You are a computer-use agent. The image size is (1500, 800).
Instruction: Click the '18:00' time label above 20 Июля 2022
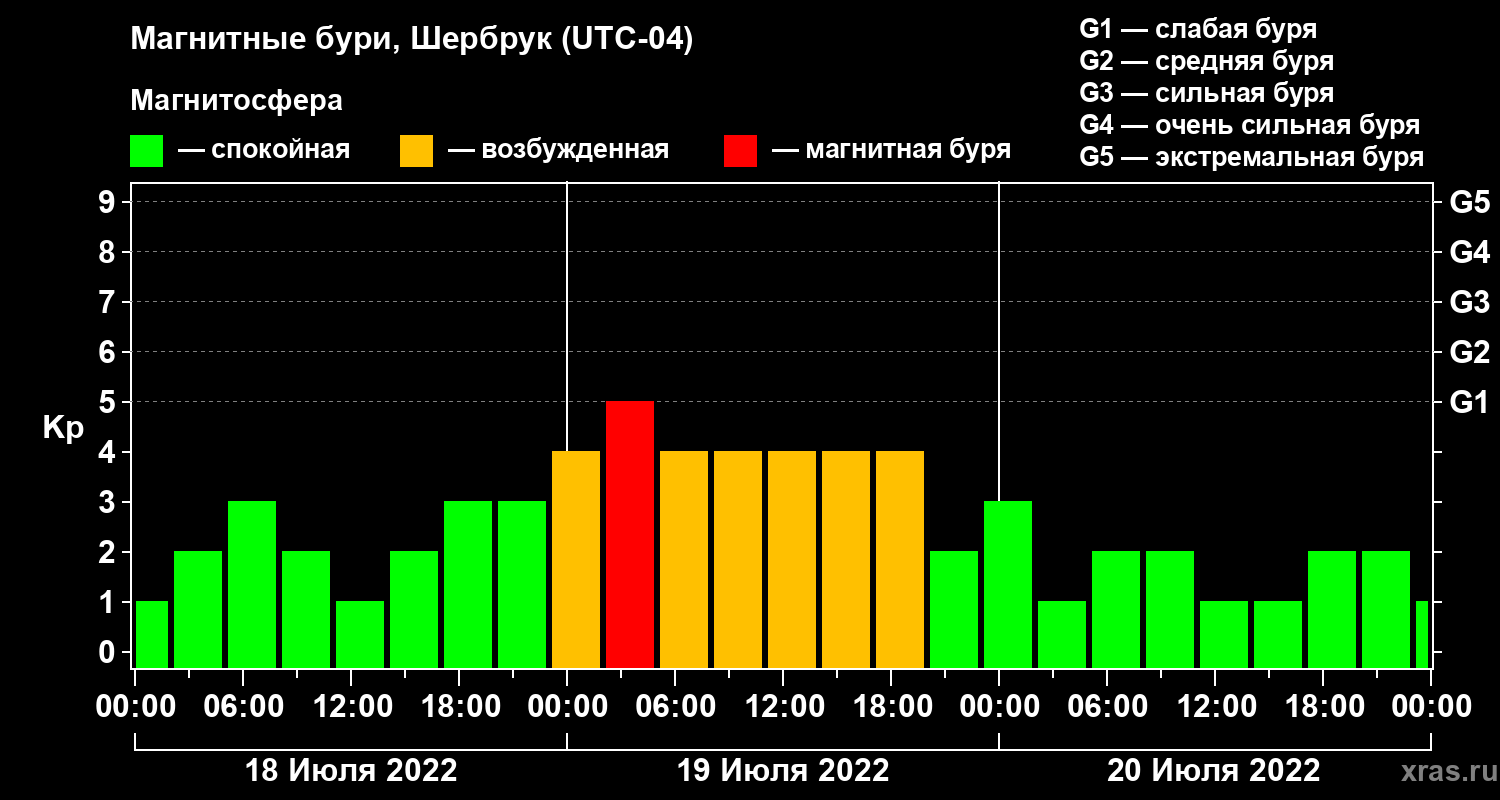(1323, 707)
